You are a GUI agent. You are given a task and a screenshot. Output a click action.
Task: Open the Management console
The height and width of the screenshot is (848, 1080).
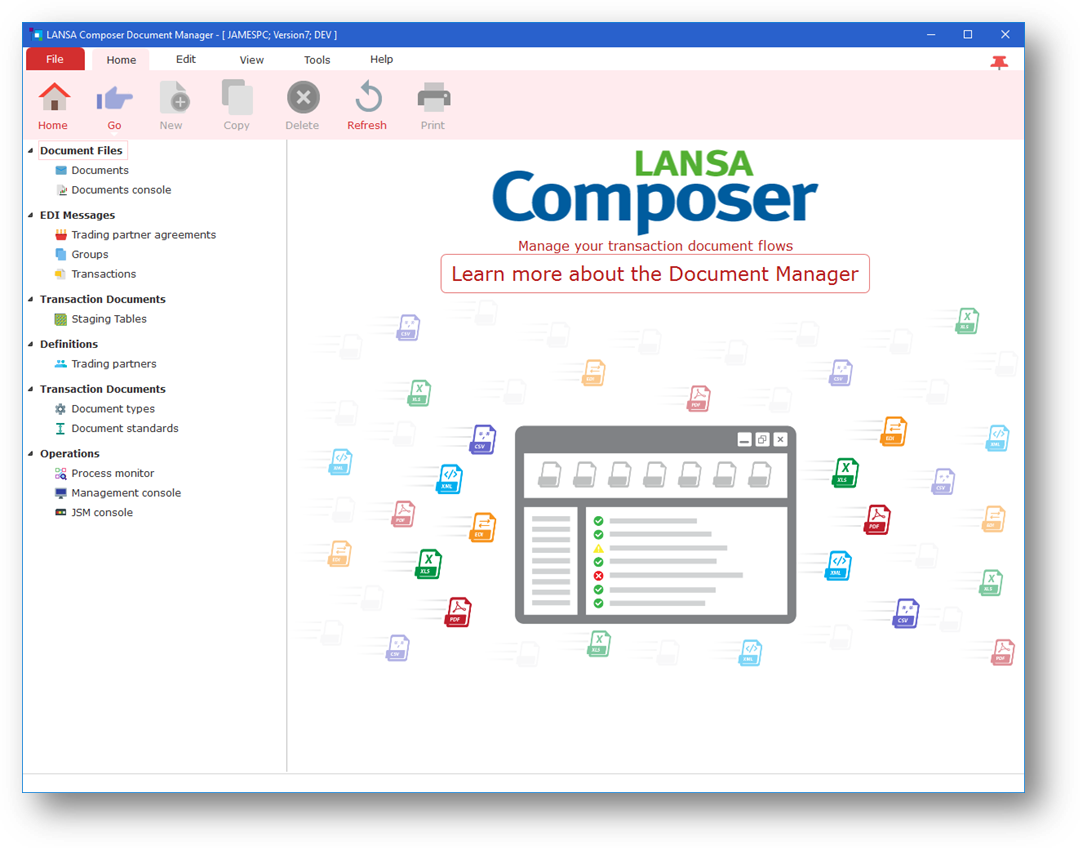(126, 493)
